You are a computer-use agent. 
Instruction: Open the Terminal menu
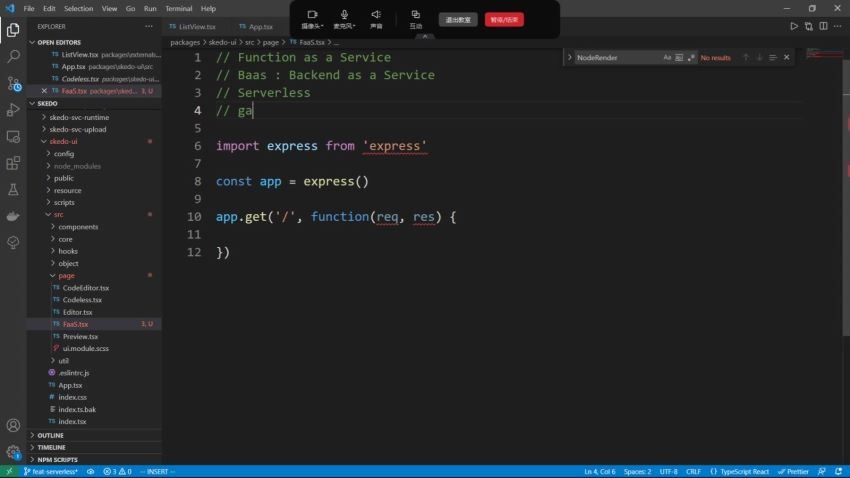[x=178, y=8]
